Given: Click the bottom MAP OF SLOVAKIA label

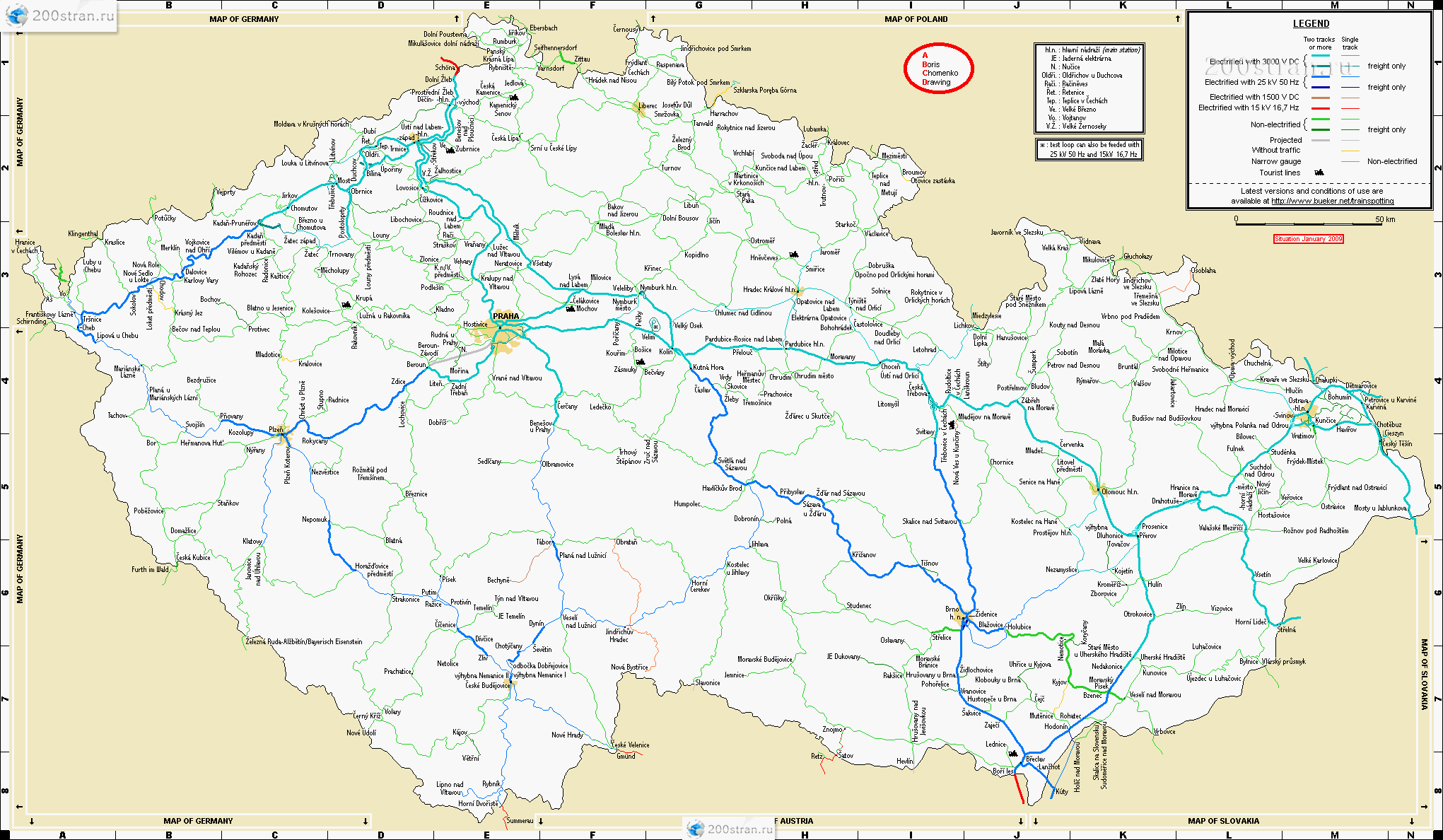Looking at the screenshot, I should point(1223,821).
